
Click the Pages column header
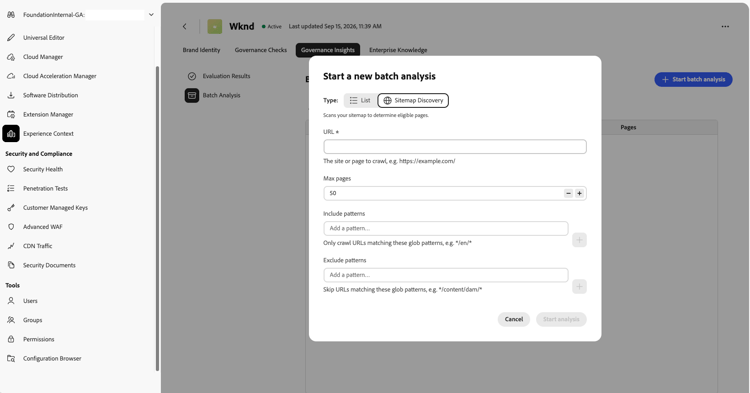click(628, 127)
